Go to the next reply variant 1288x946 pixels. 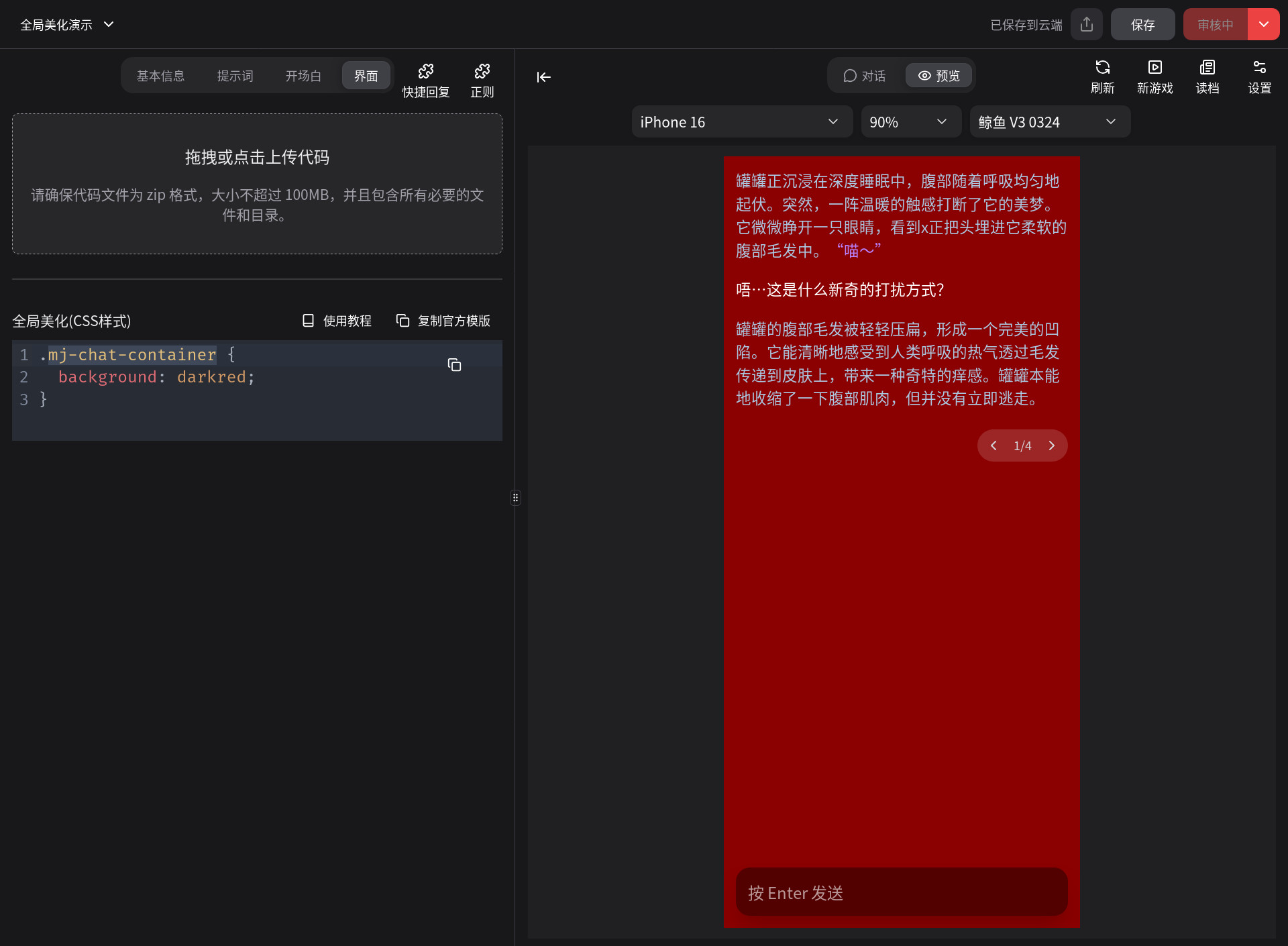(1051, 445)
